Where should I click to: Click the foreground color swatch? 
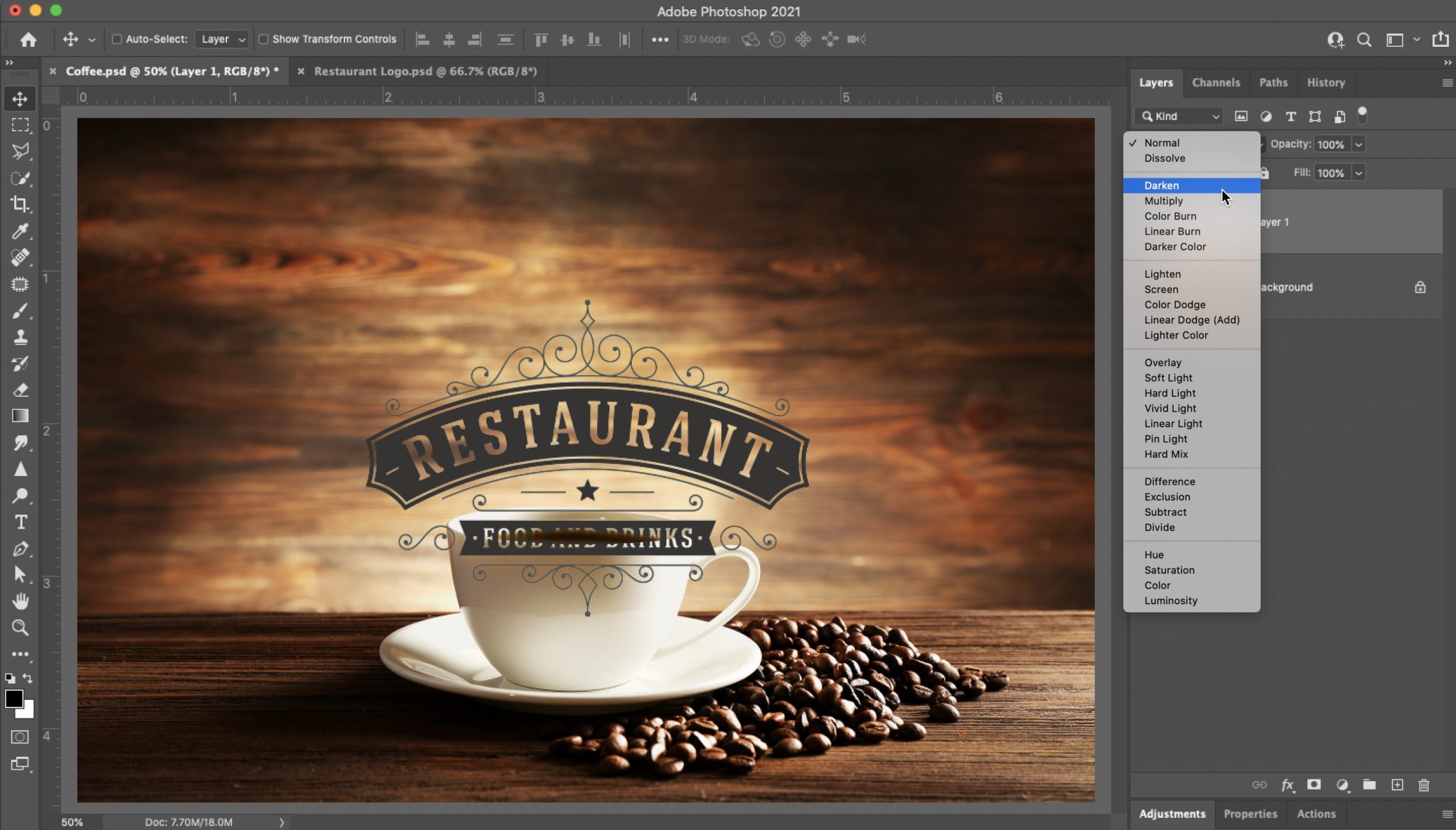14,700
